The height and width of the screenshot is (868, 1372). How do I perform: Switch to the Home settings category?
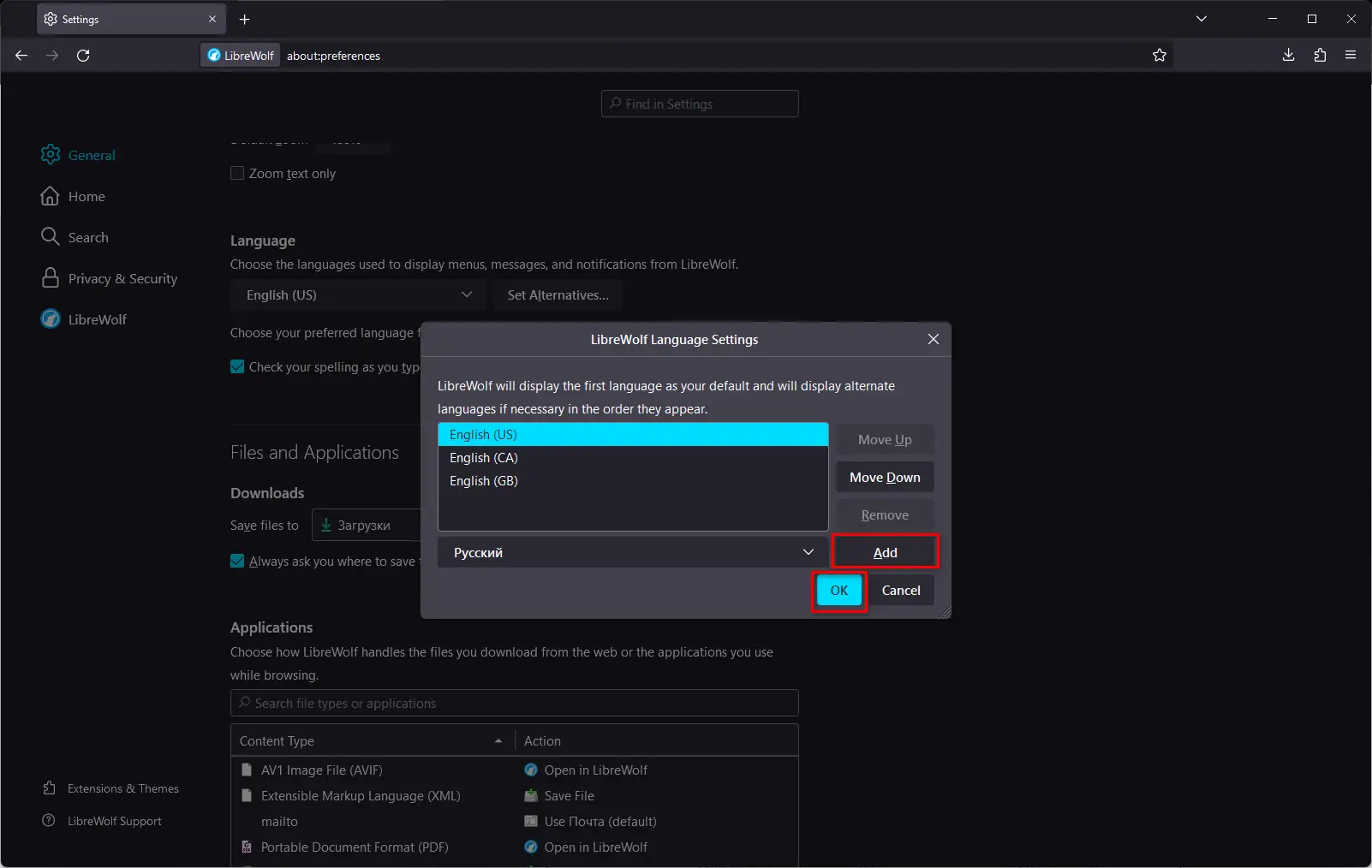pyautogui.click(x=86, y=197)
